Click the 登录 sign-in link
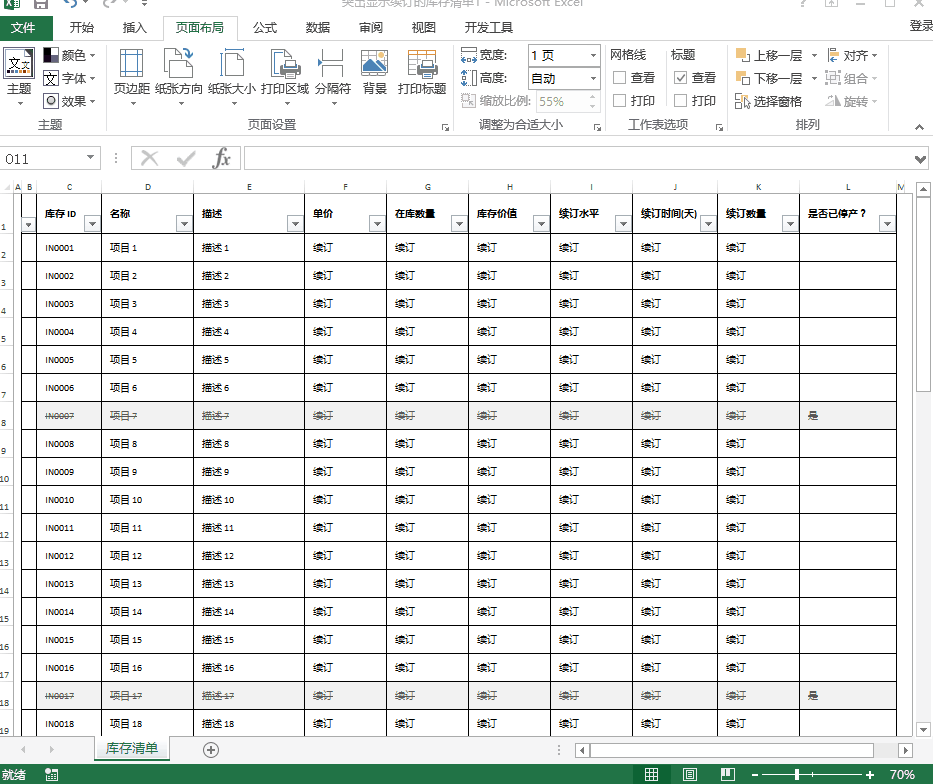The image size is (933, 784). point(921,26)
